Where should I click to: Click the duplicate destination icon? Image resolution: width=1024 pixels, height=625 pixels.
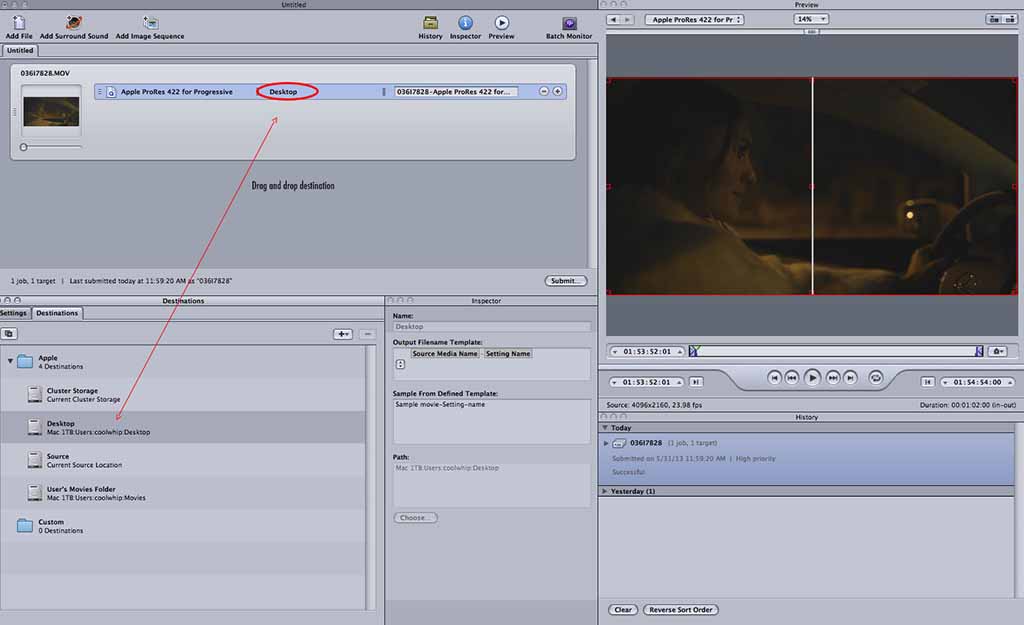(9, 333)
